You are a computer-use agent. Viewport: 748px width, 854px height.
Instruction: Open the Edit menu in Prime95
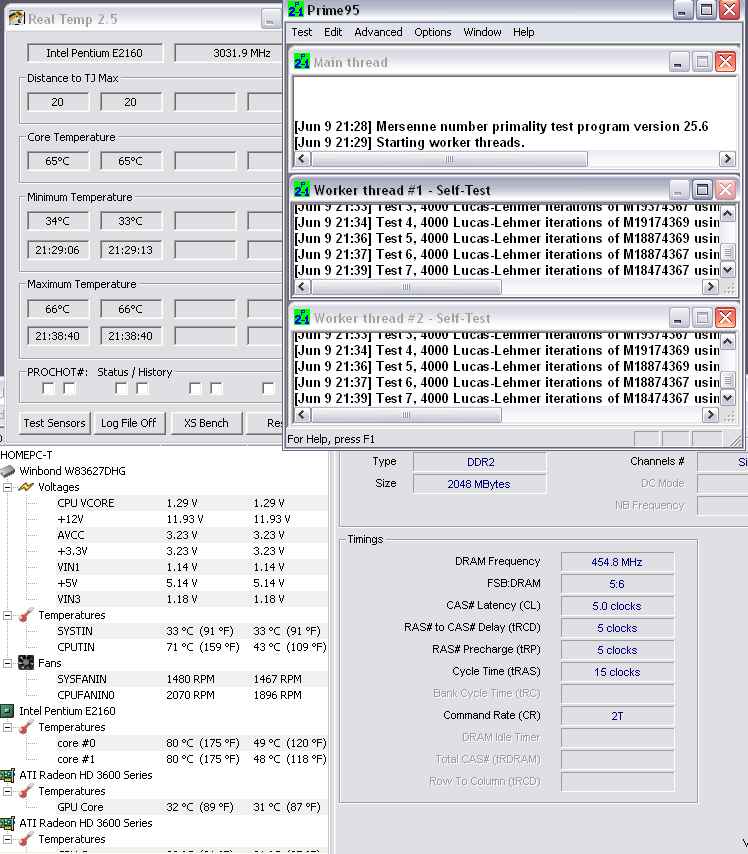(x=333, y=32)
